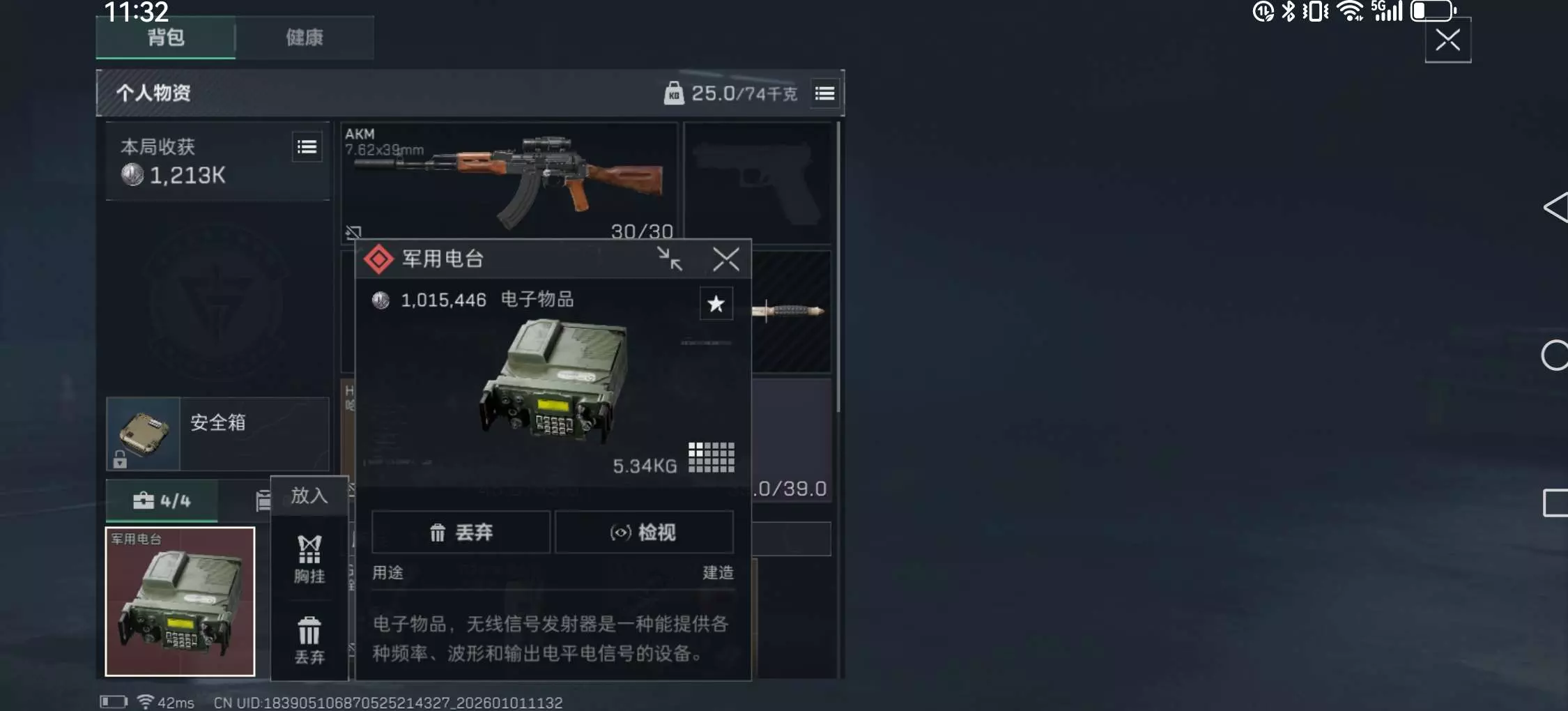The width and height of the screenshot is (1568, 711).
Task: Switch to the 健康 tab
Action: pos(305,38)
